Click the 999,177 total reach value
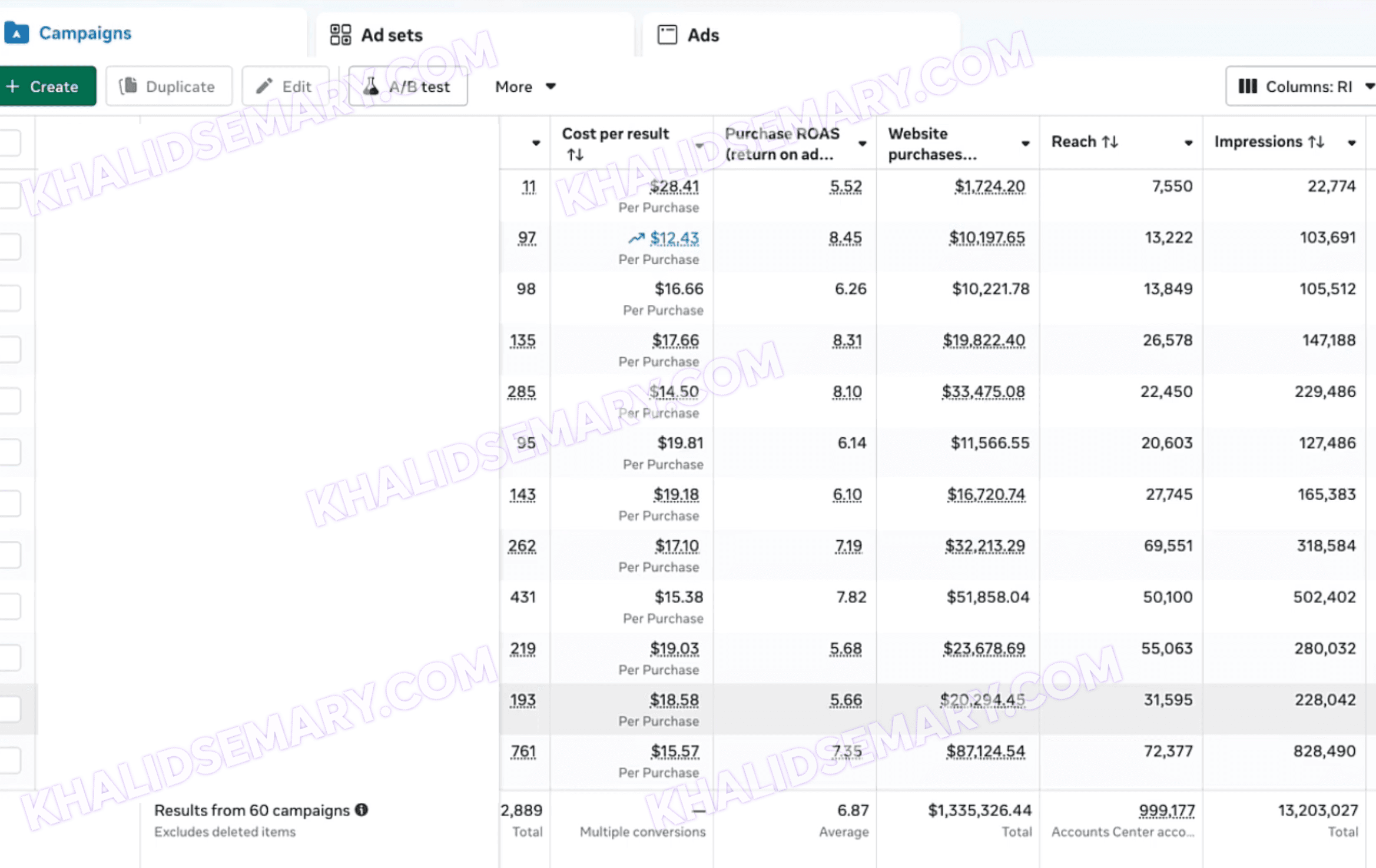1376x868 pixels. tap(1166, 811)
